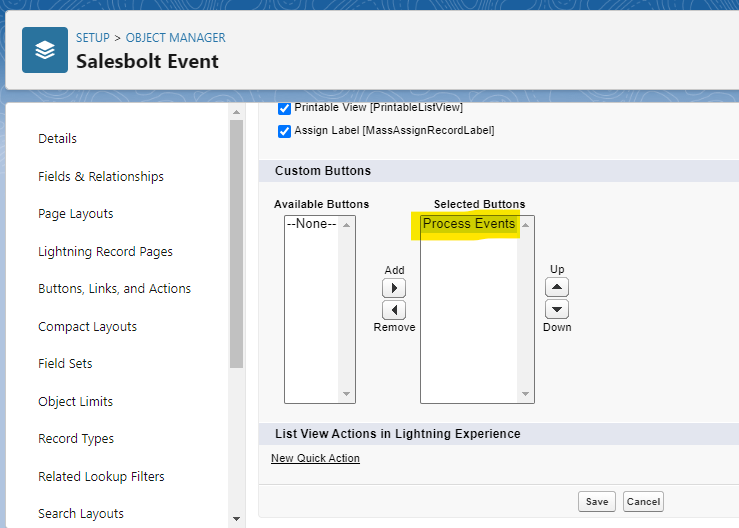Click the Remove left-arrow button
This screenshot has height=528, width=739.
[394, 310]
